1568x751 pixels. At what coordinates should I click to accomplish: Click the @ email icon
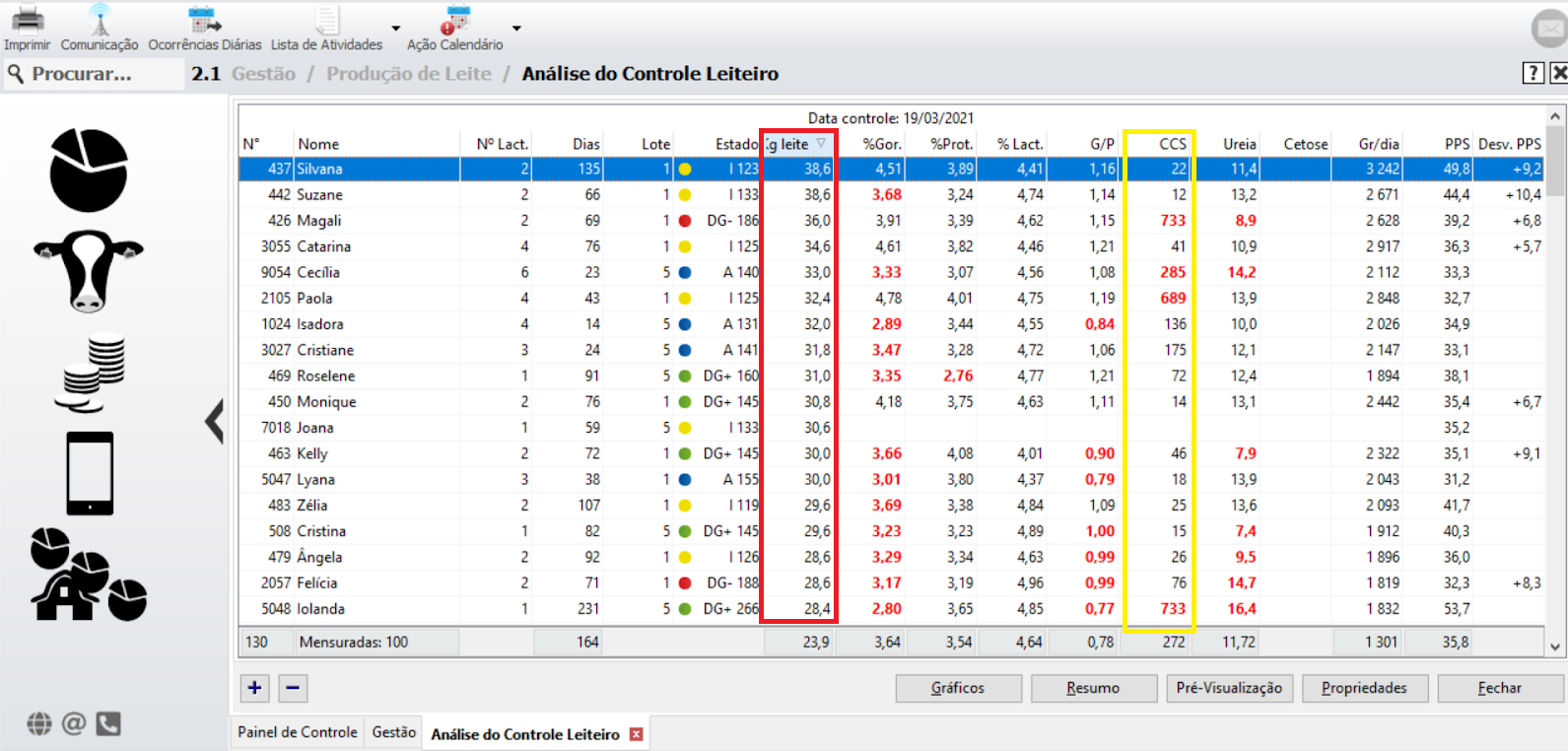point(74,723)
